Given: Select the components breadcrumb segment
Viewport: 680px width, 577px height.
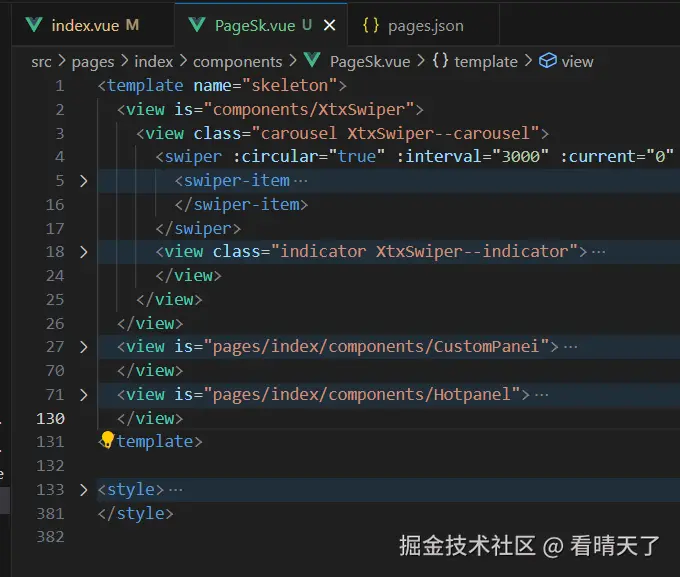Looking at the screenshot, I should [238, 62].
